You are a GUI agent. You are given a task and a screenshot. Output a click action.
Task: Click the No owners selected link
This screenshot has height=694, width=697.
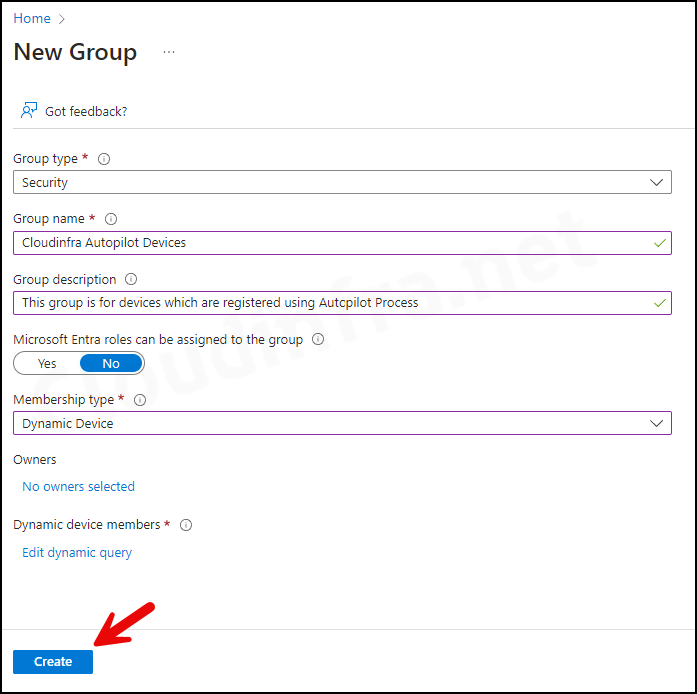click(78, 486)
